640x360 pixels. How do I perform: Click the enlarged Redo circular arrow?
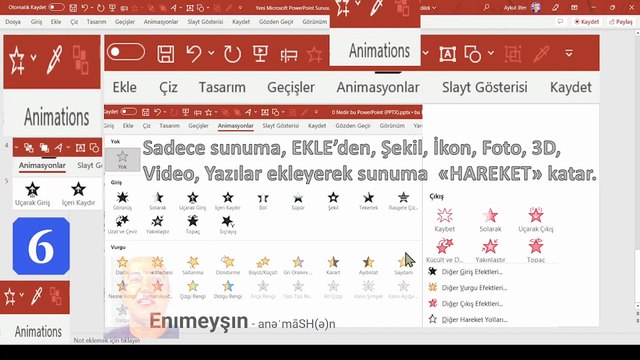point(232,53)
